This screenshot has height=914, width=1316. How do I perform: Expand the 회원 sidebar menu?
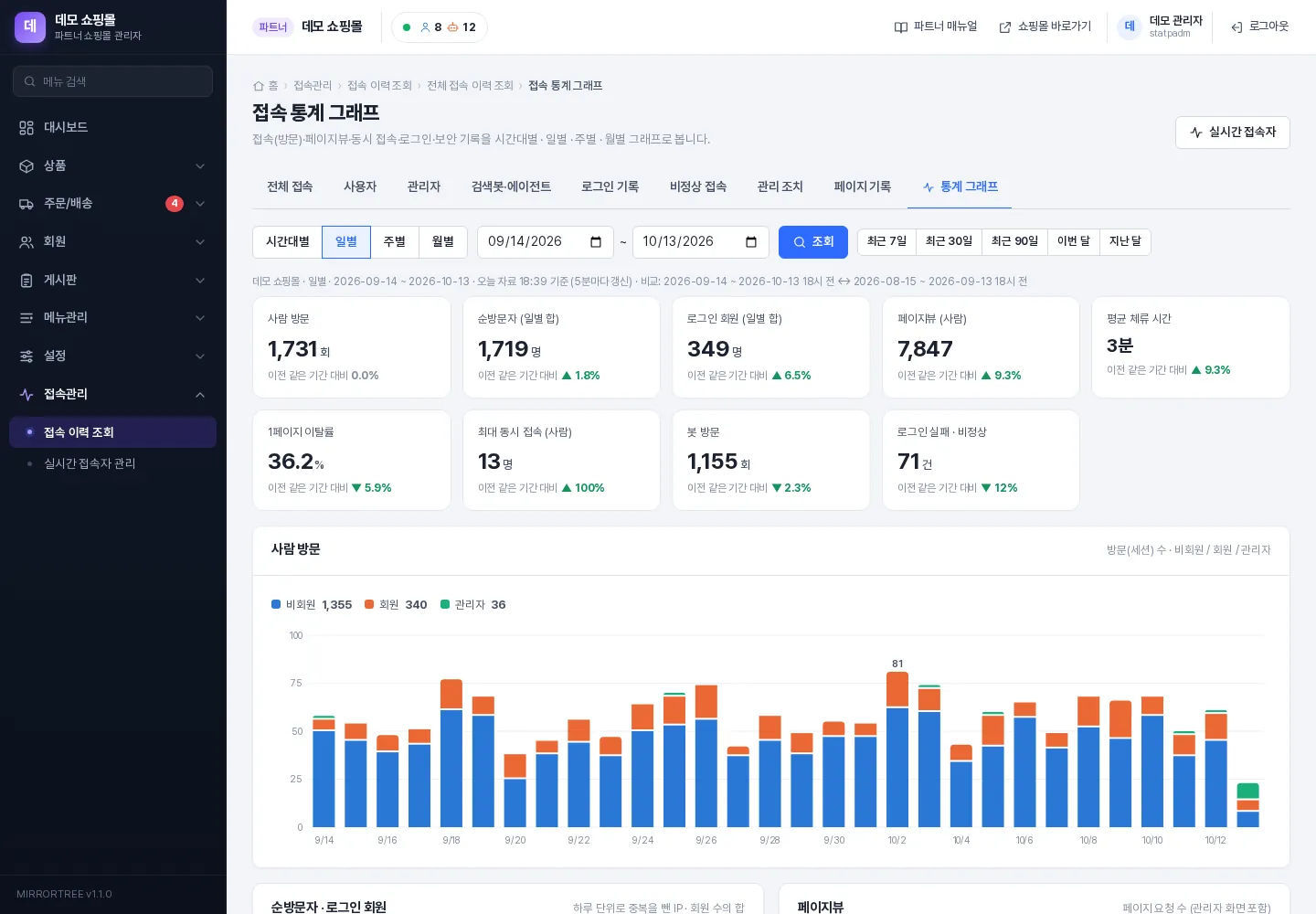coord(113,242)
